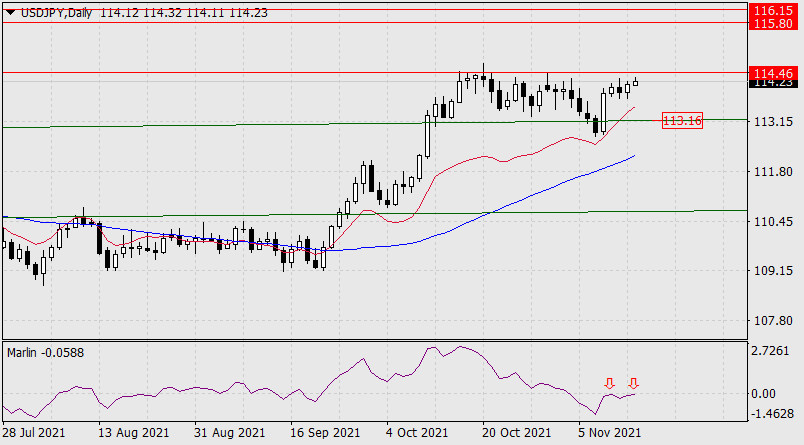Select the 115.80 red price label
The height and width of the screenshot is (445, 804).
tap(773, 24)
